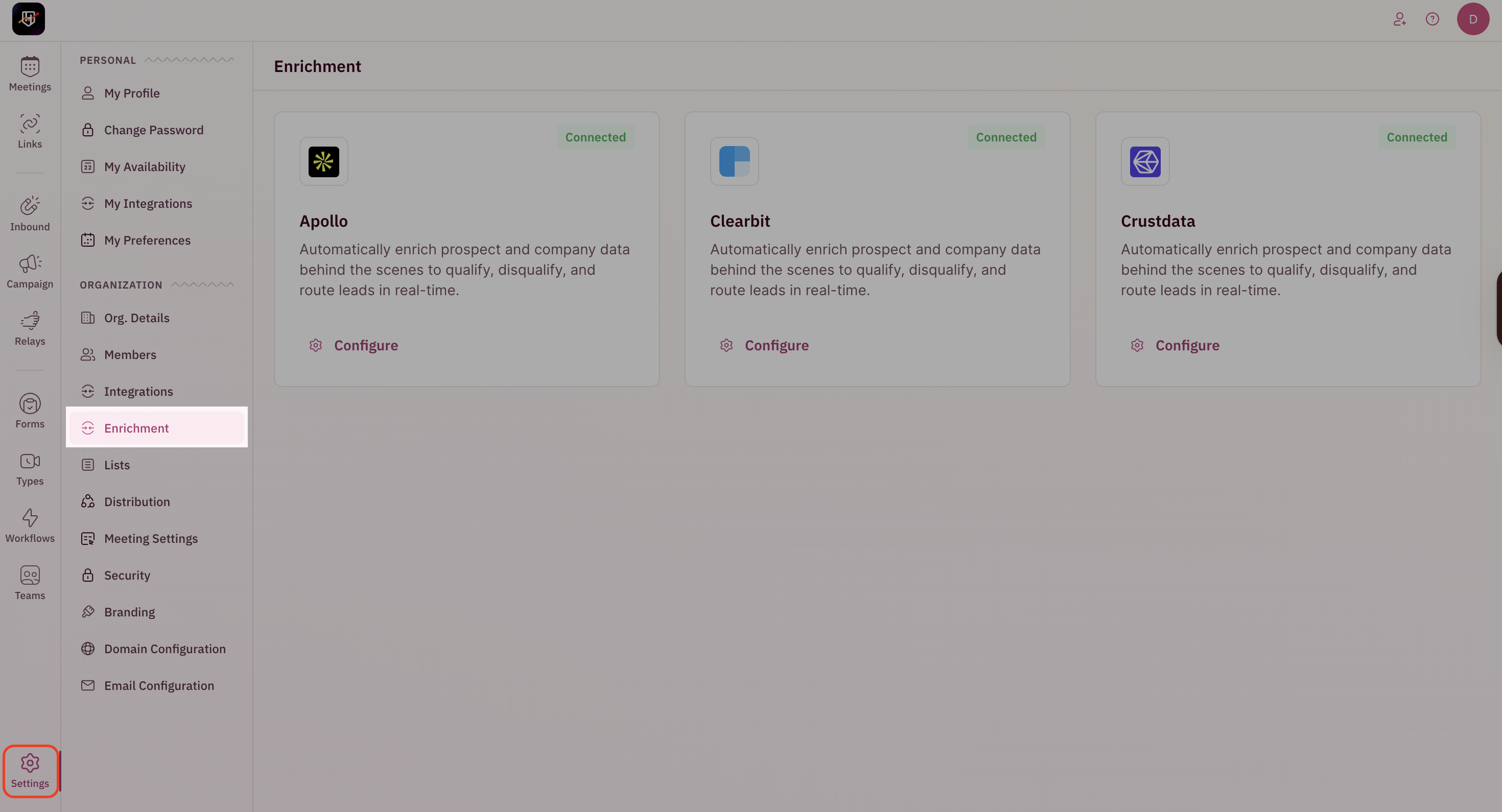Click the Change Password lock icon
The height and width of the screenshot is (812, 1502).
pos(87,130)
